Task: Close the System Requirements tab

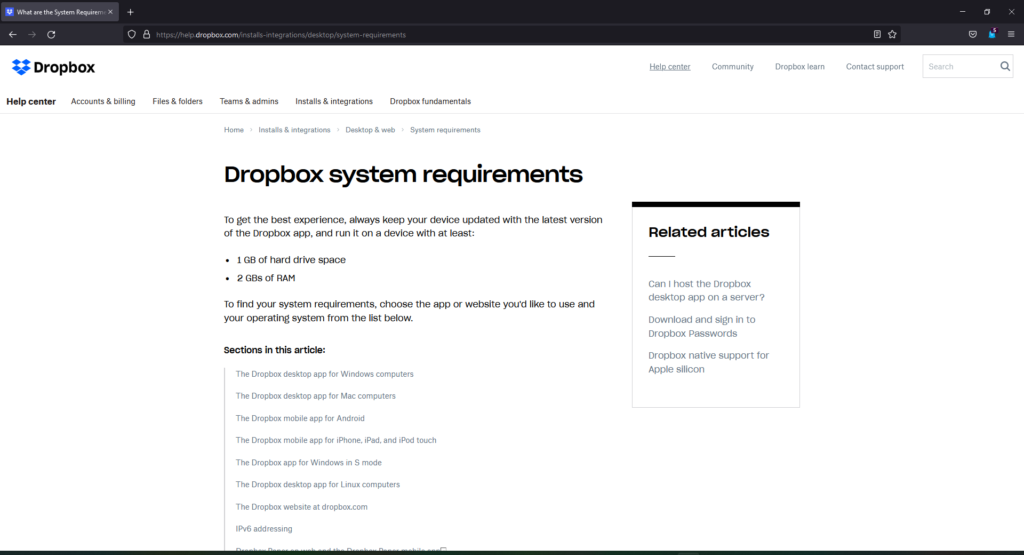Action: [110, 12]
